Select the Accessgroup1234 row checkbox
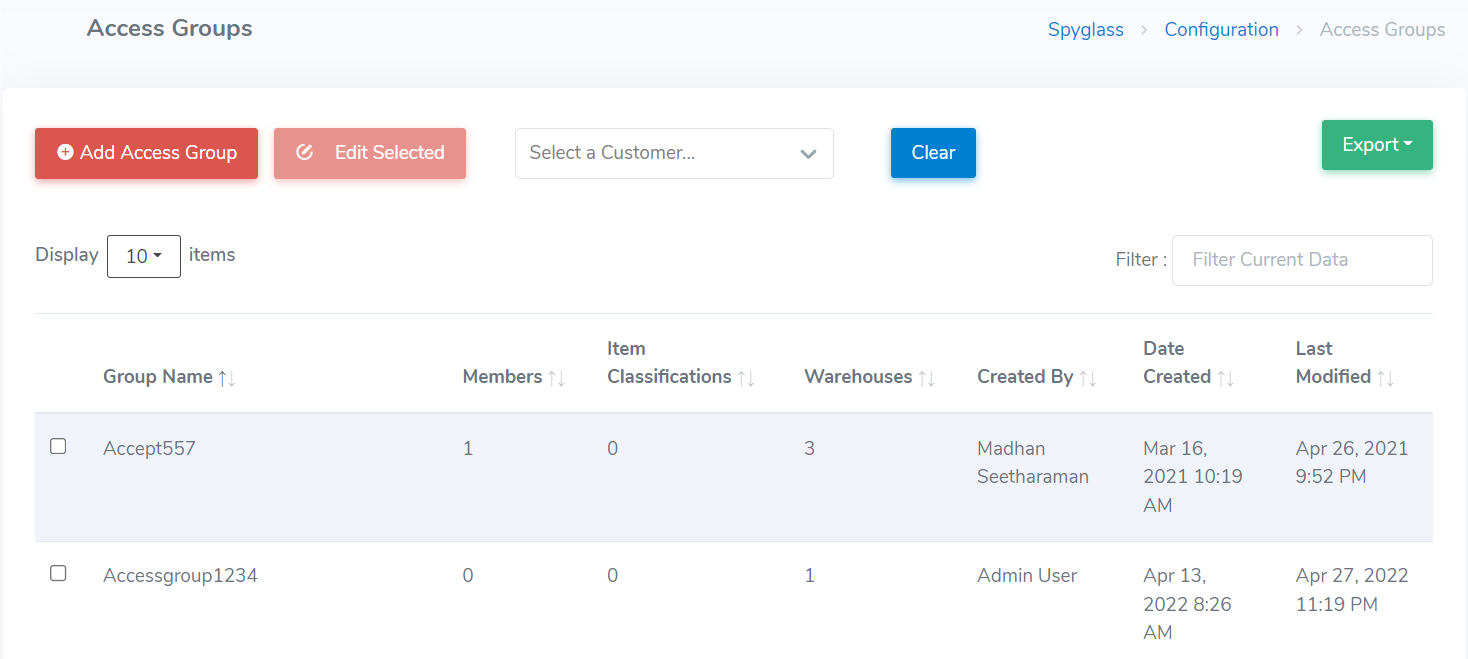The height and width of the screenshot is (659, 1468). 58,573
